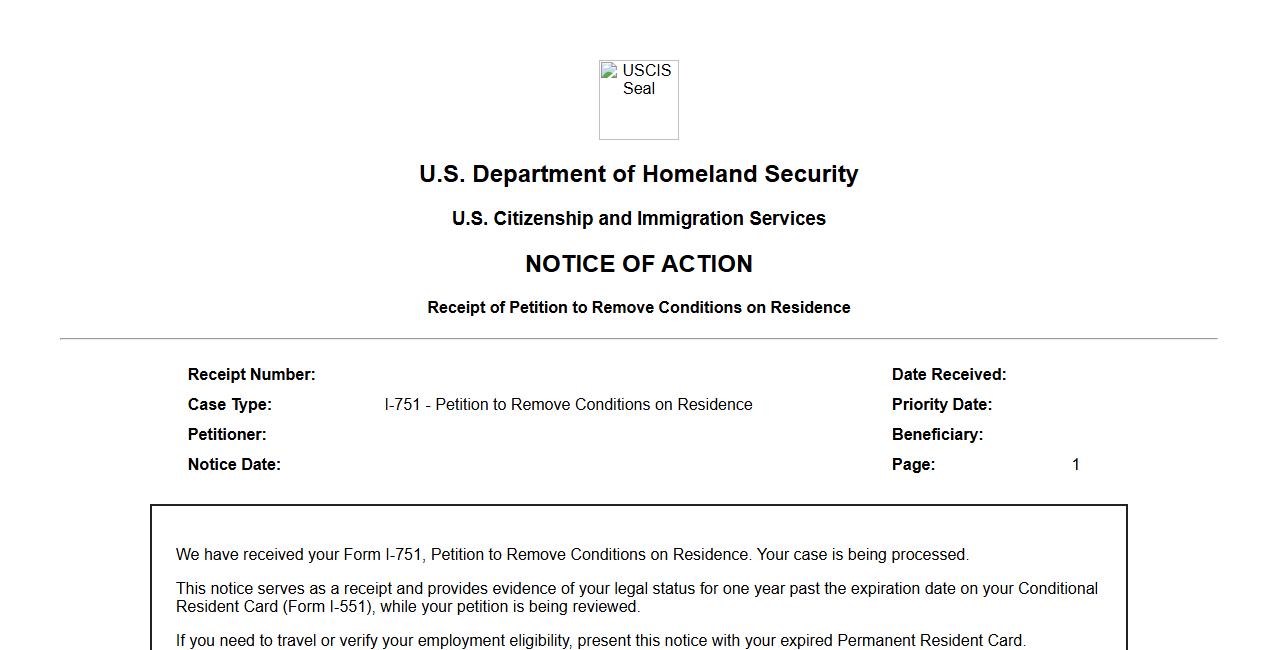Image resolution: width=1278 pixels, height=650 pixels.
Task: Click the Date Received label
Action: tap(948, 374)
